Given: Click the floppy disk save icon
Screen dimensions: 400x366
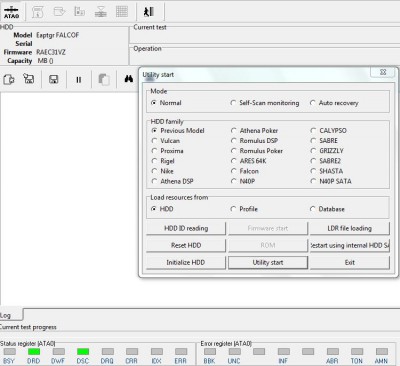Looking at the screenshot, I should 54,79.
